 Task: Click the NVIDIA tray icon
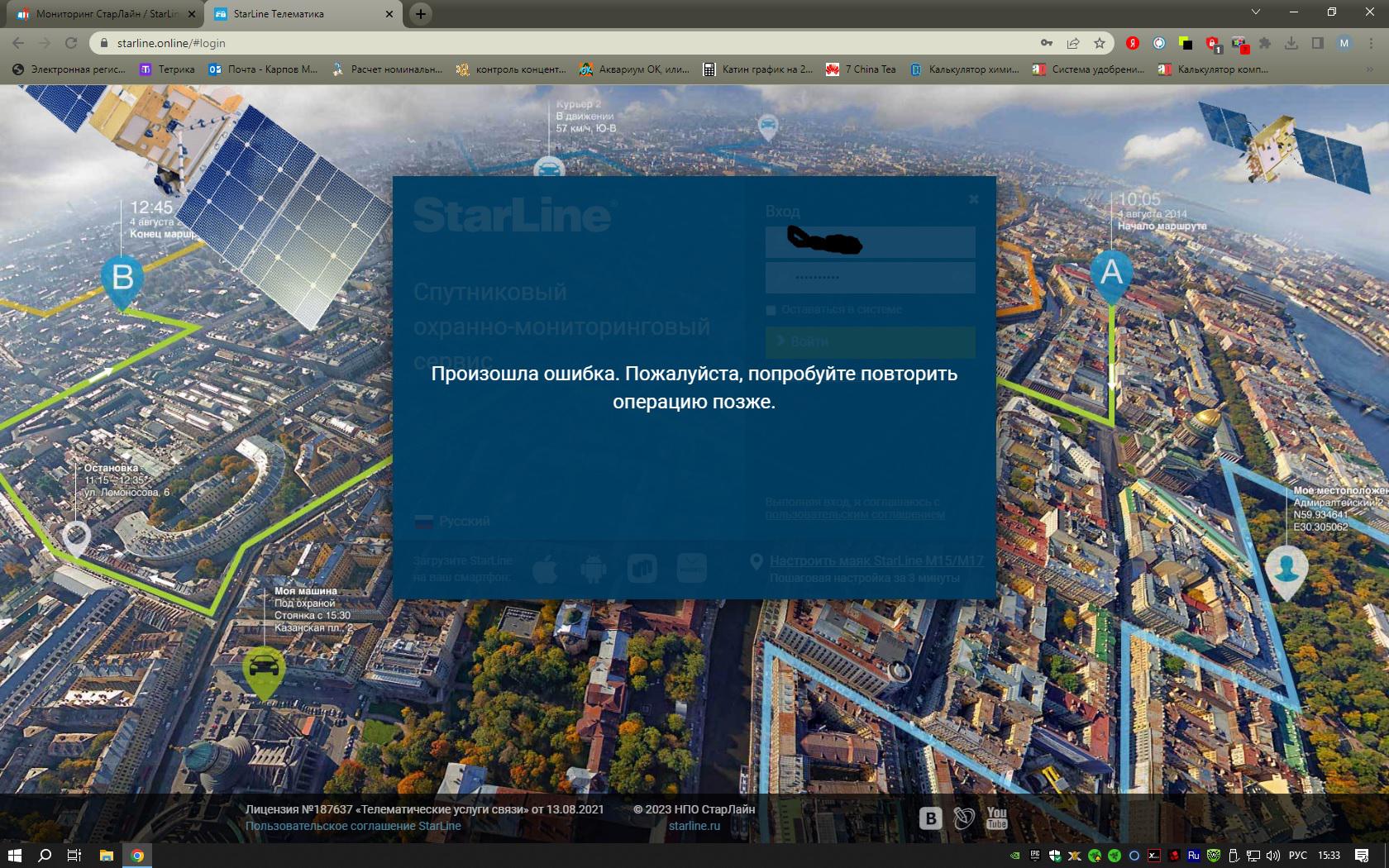pyautogui.click(x=1015, y=856)
